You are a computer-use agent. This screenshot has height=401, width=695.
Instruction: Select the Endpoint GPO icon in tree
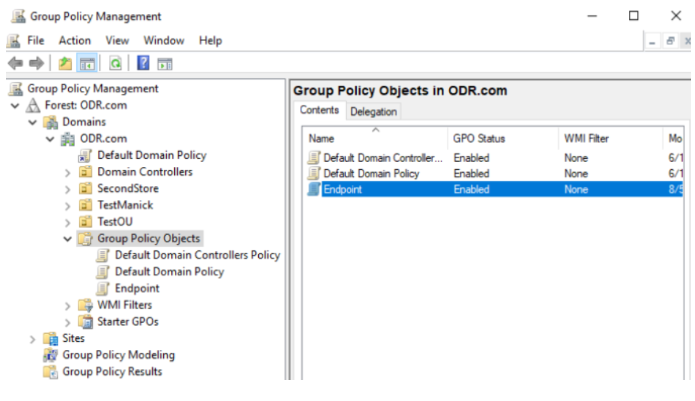(103, 288)
